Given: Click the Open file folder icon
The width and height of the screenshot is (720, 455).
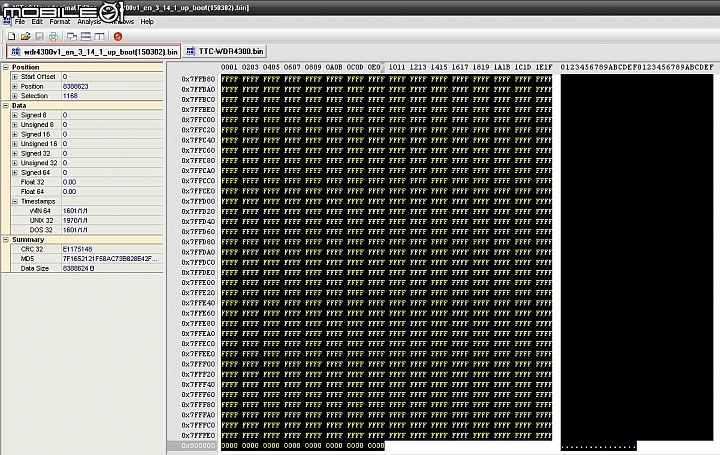Looking at the screenshot, I should pos(25,36).
